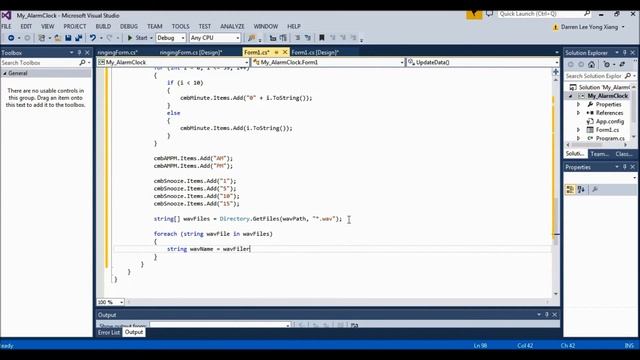
Task: Click the feedback chat bubble icon
Action: click(489, 14)
